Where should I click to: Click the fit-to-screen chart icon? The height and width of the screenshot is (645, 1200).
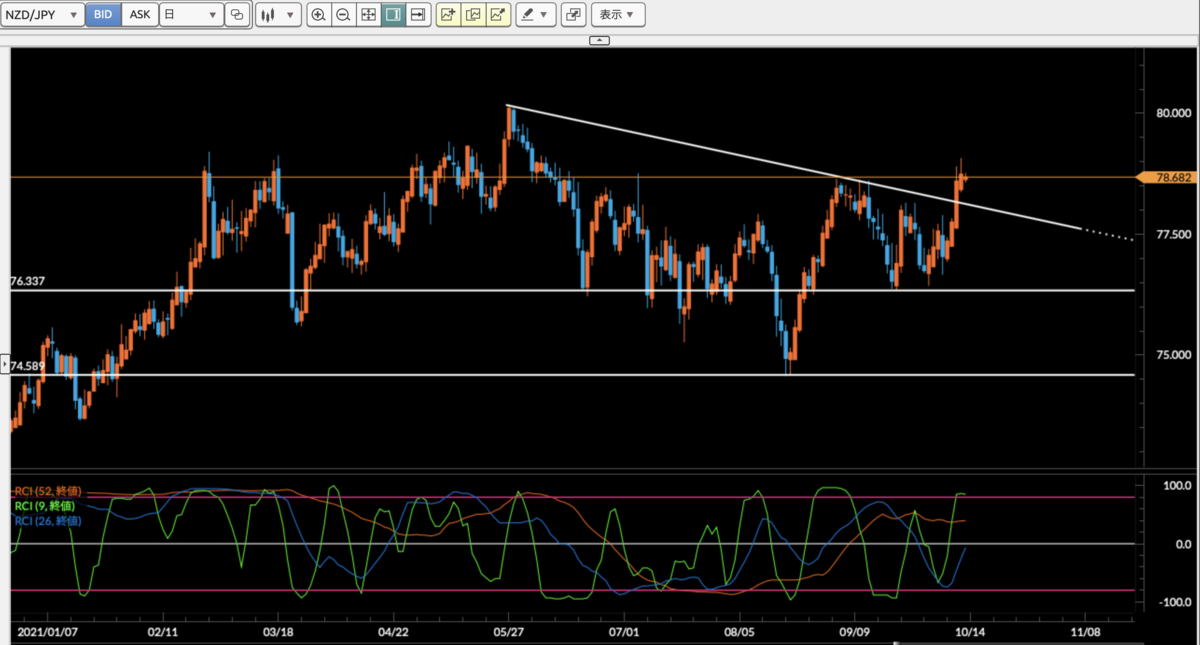[368, 15]
